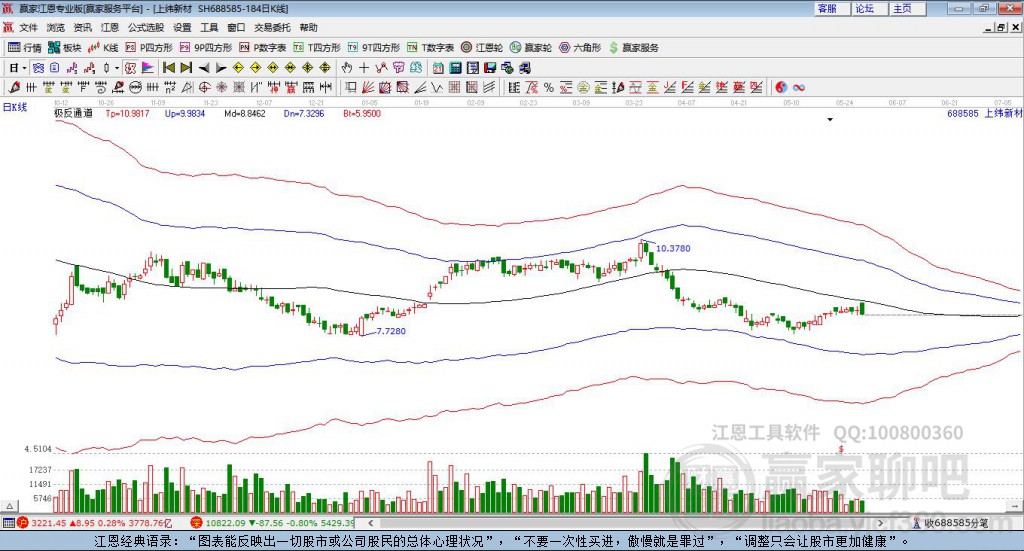
Task: Open the T数字表 tool
Action: click(x=430, y=48)
